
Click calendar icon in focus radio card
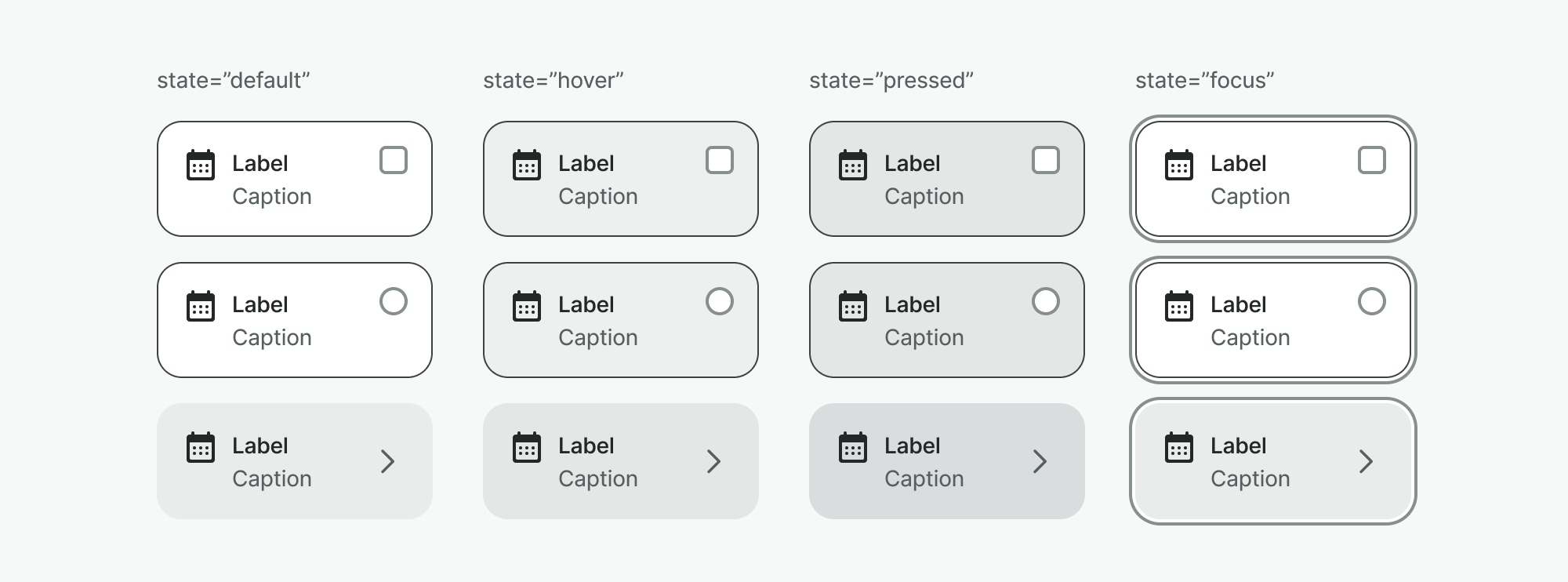click(x=1179, y=307)
